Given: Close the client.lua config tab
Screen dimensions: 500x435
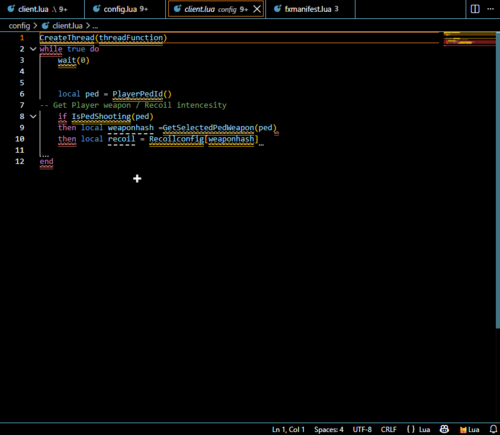Looking at the screenshot, I should pos(257,9).
